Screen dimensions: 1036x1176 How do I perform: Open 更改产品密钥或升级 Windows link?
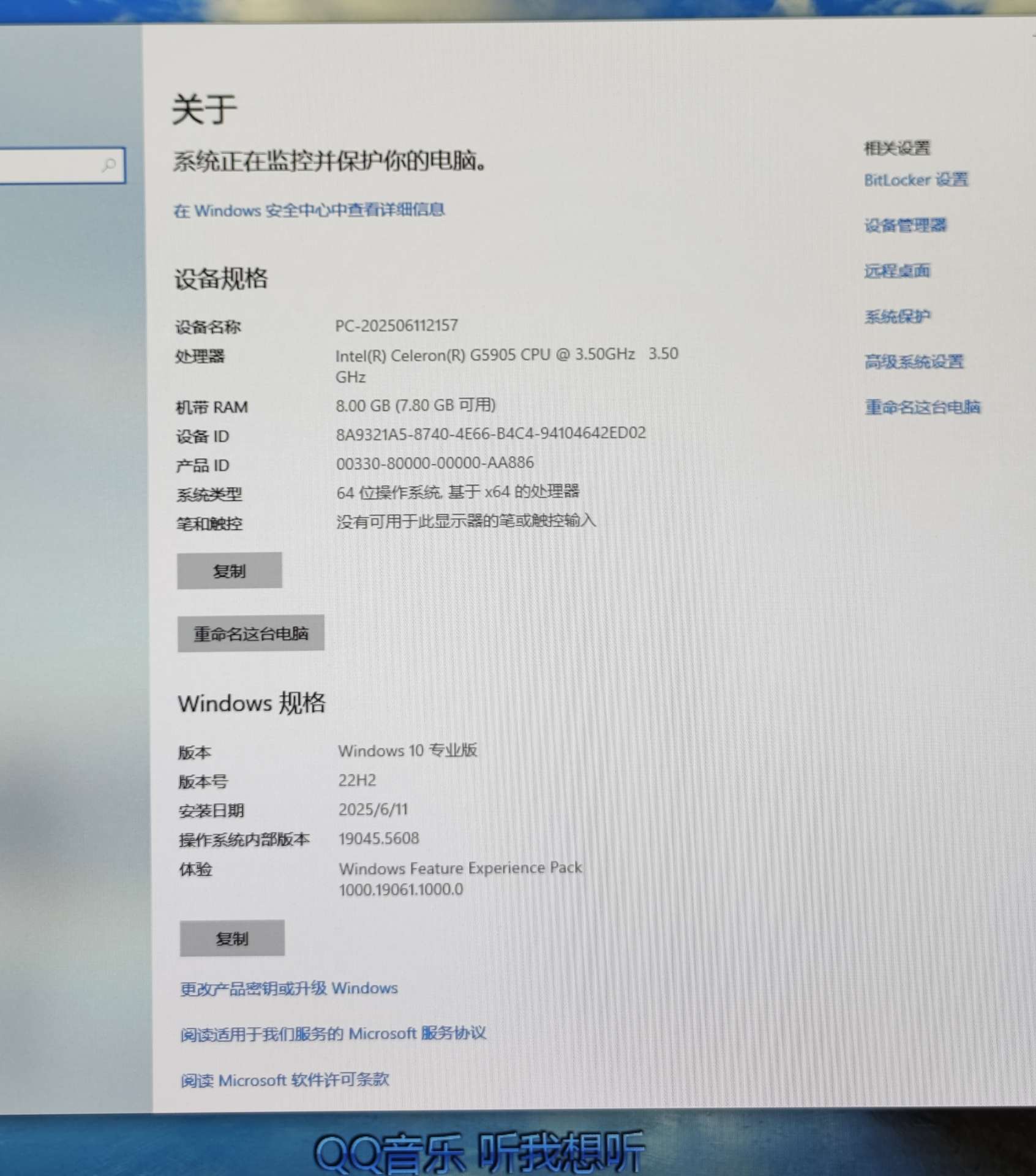pos(289,989)
